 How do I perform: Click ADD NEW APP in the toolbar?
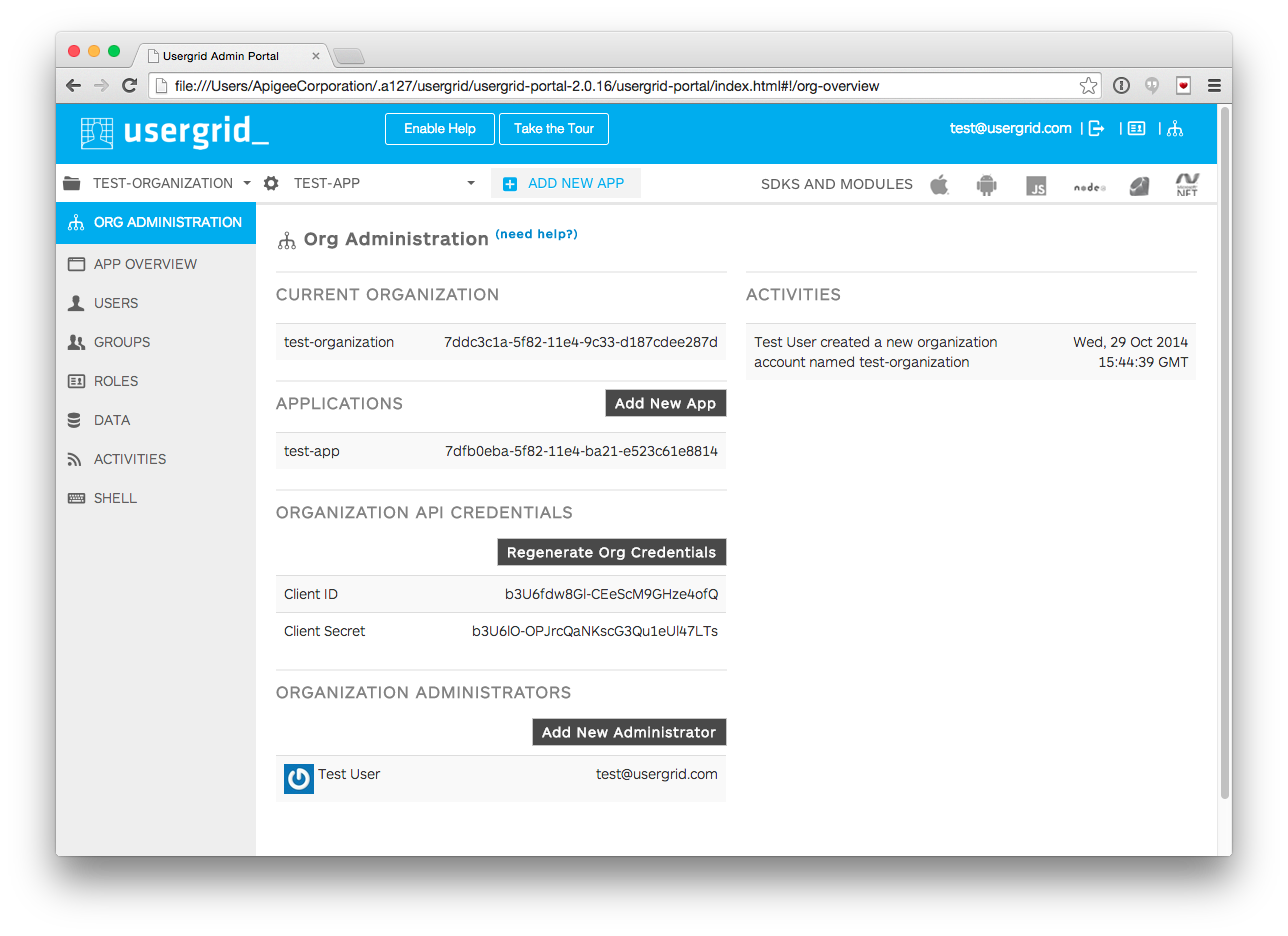(x=565, y=183)
